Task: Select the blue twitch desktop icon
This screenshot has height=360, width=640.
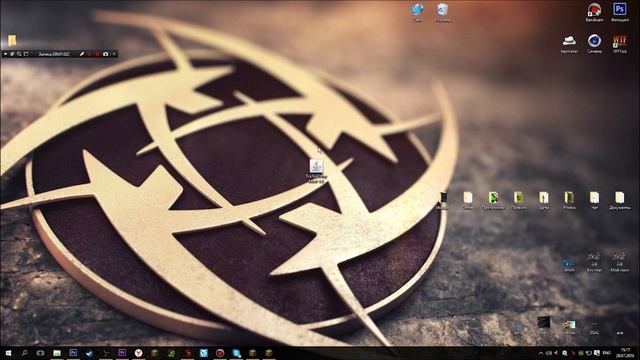Action: pos(569,264)
